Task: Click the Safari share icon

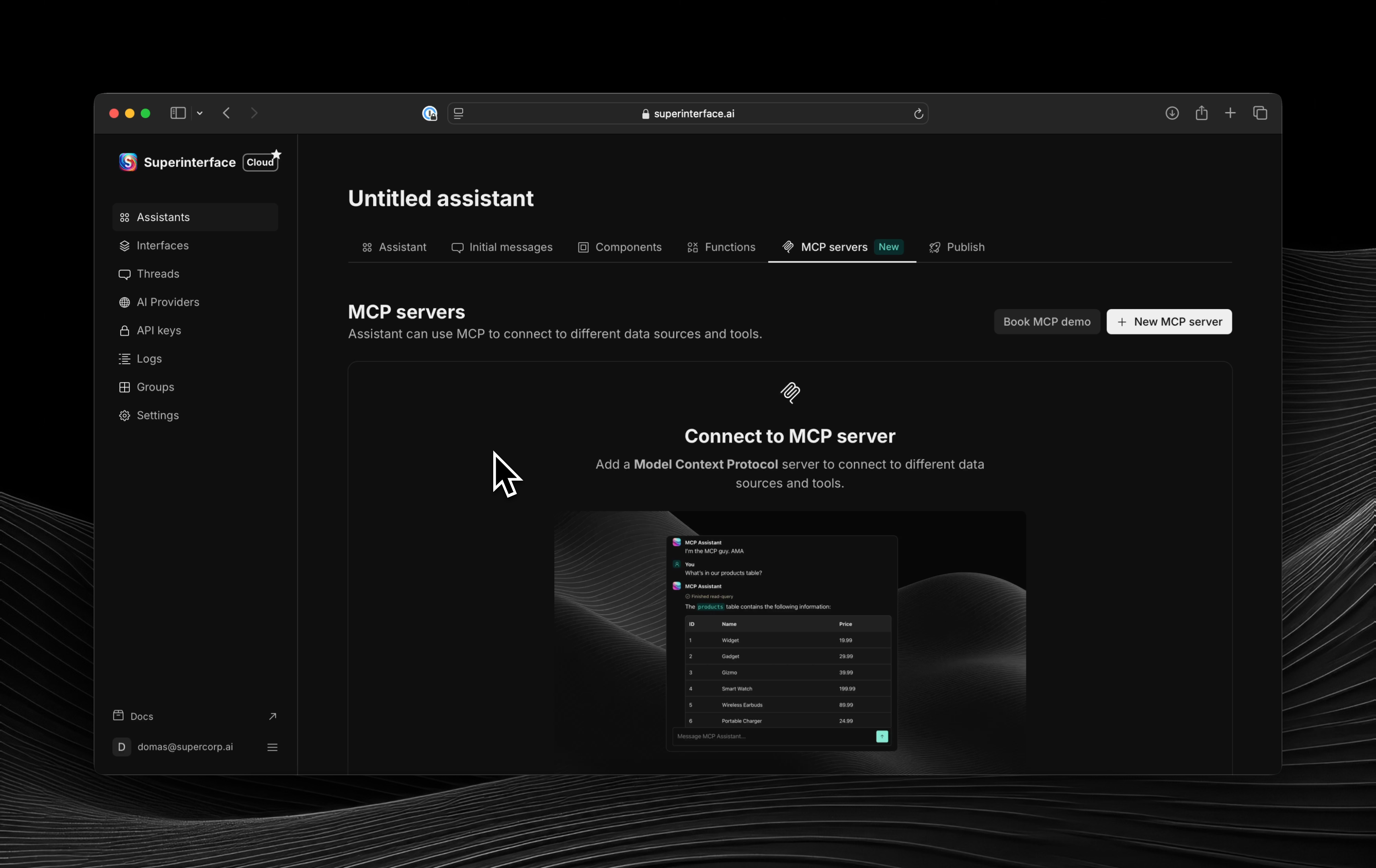Action: tap(1201, 113)
